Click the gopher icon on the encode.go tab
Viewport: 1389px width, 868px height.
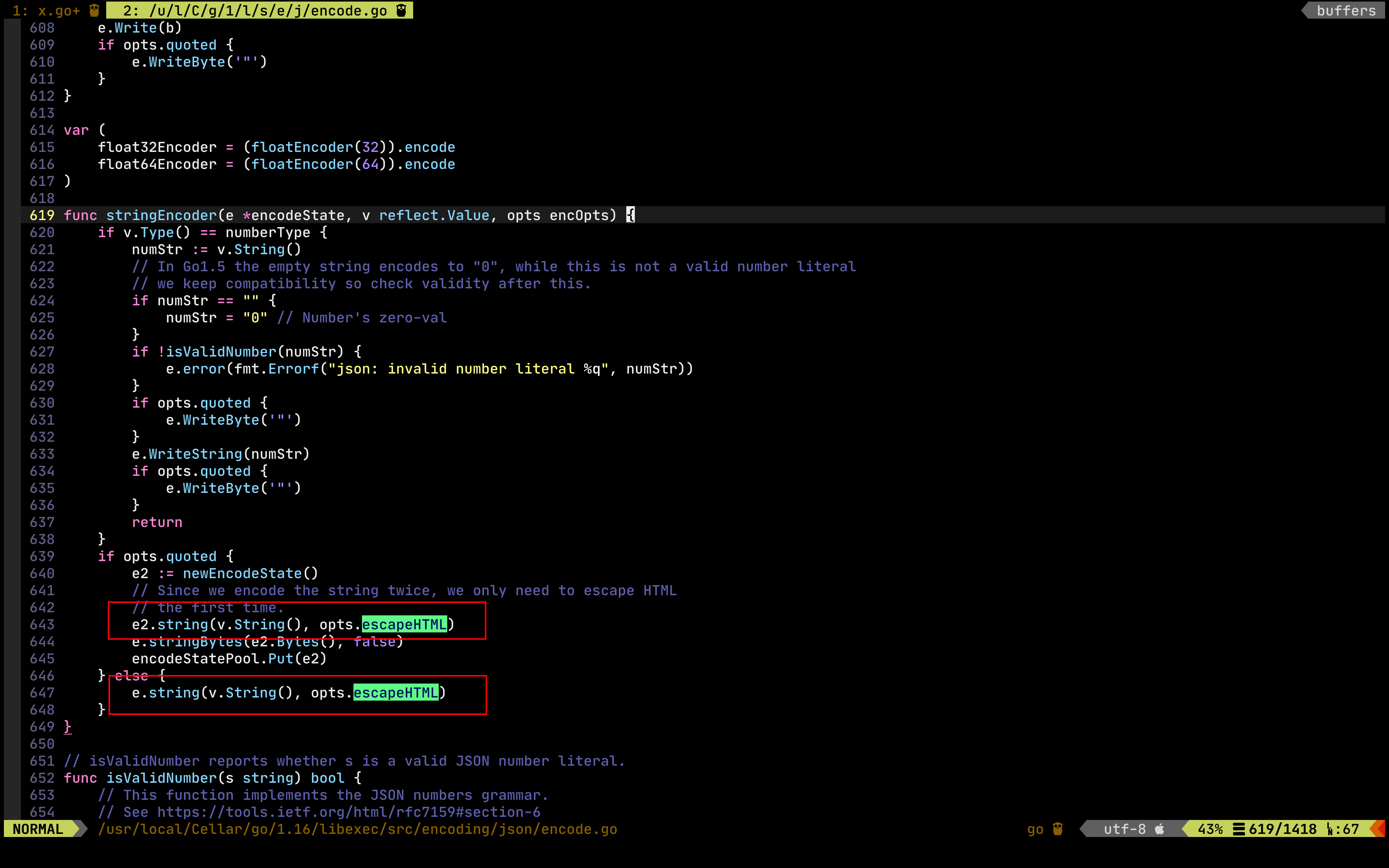point(401,10)
